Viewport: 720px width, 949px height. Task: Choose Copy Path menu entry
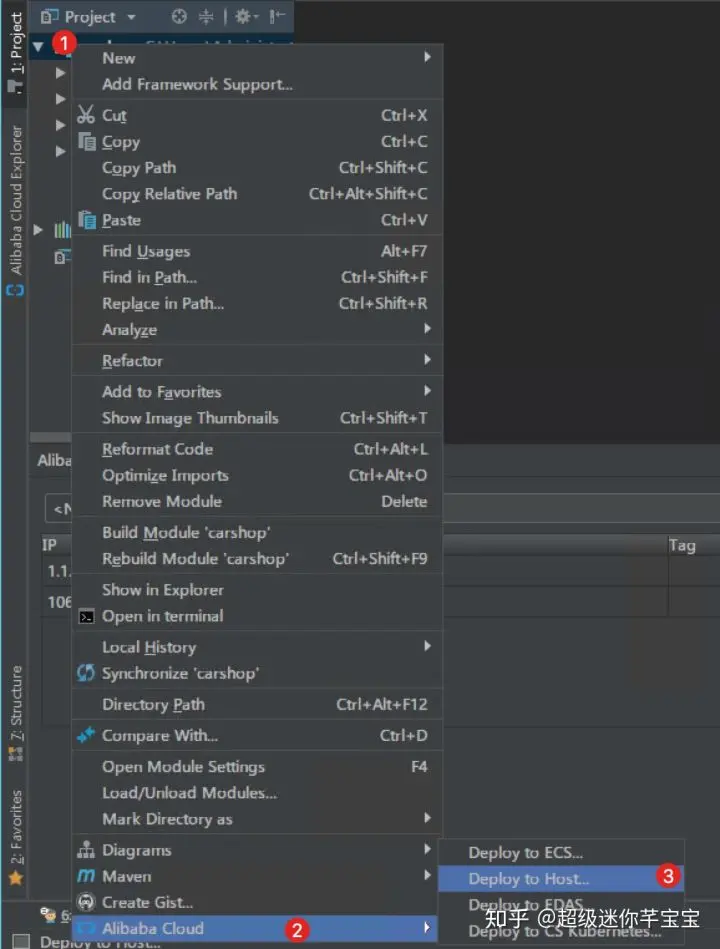click(258, 168)
